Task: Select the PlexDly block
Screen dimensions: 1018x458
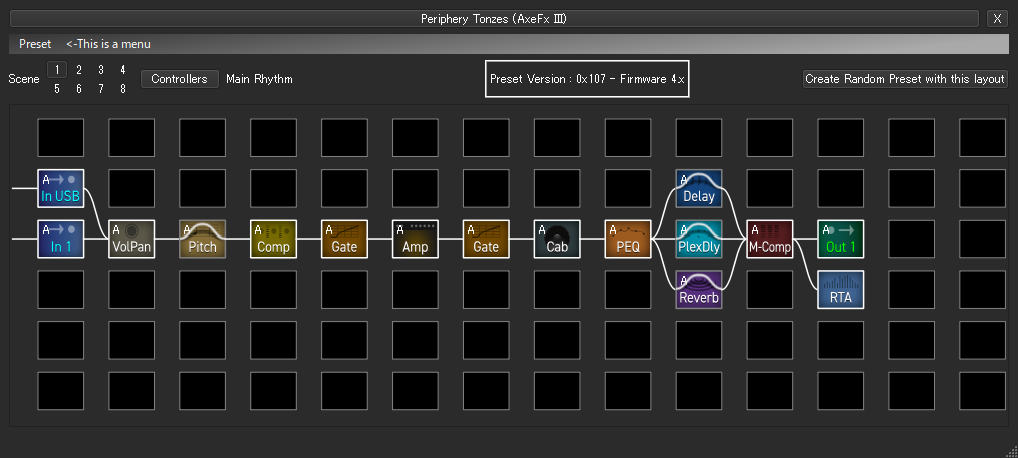Action: (699, 239)
